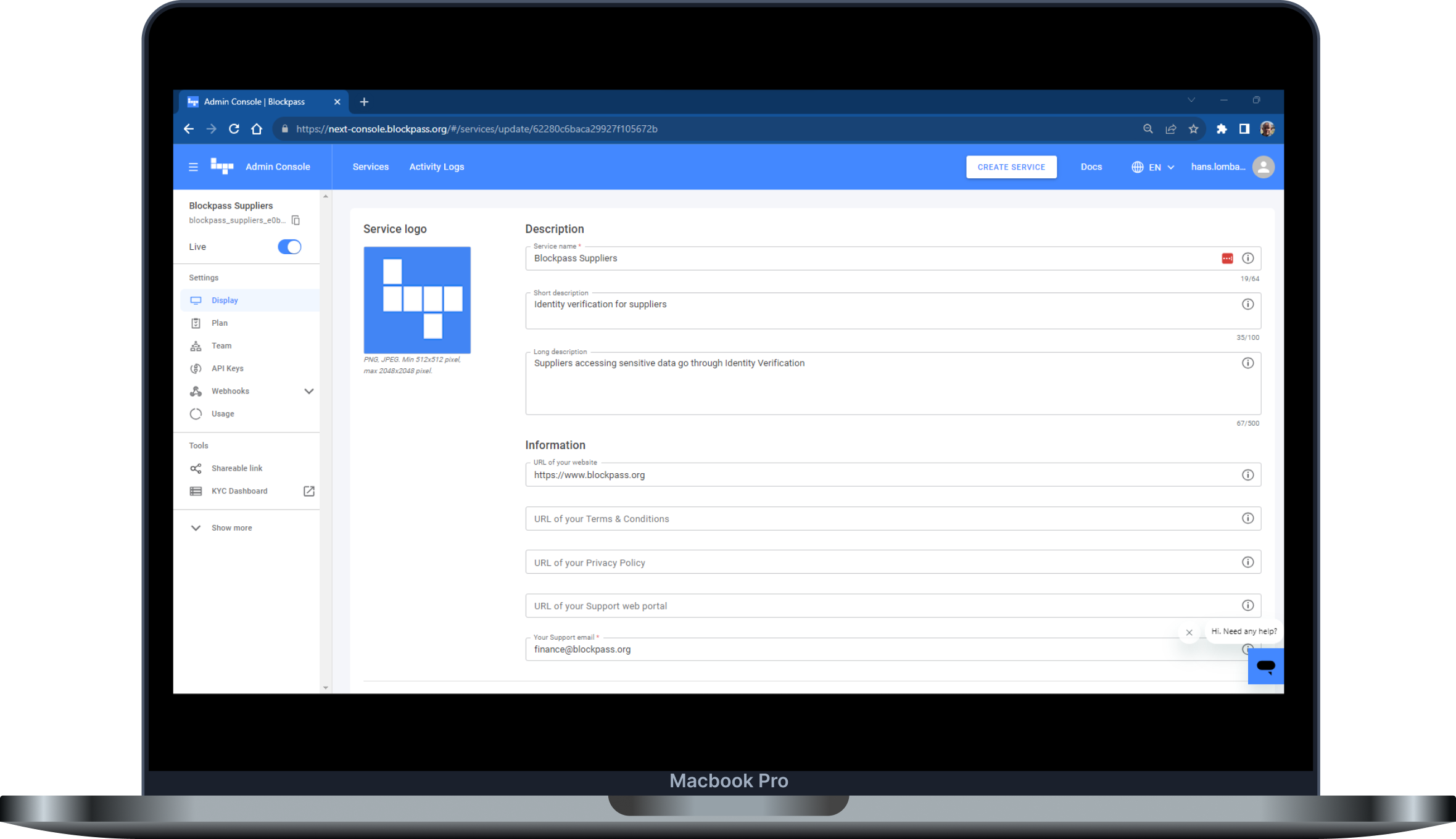Go back in the browser
Screen dimensions: 1456x839
pos(189,129)
